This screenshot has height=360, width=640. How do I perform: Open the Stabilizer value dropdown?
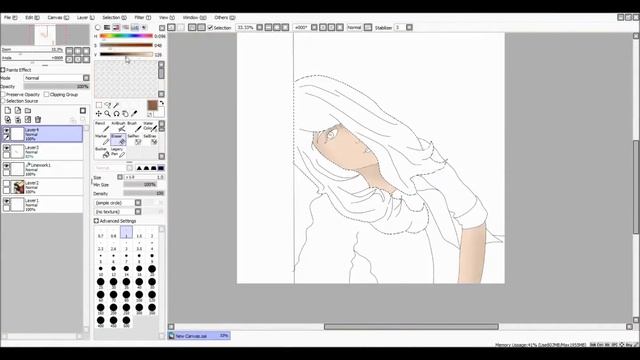click(409, 27)
